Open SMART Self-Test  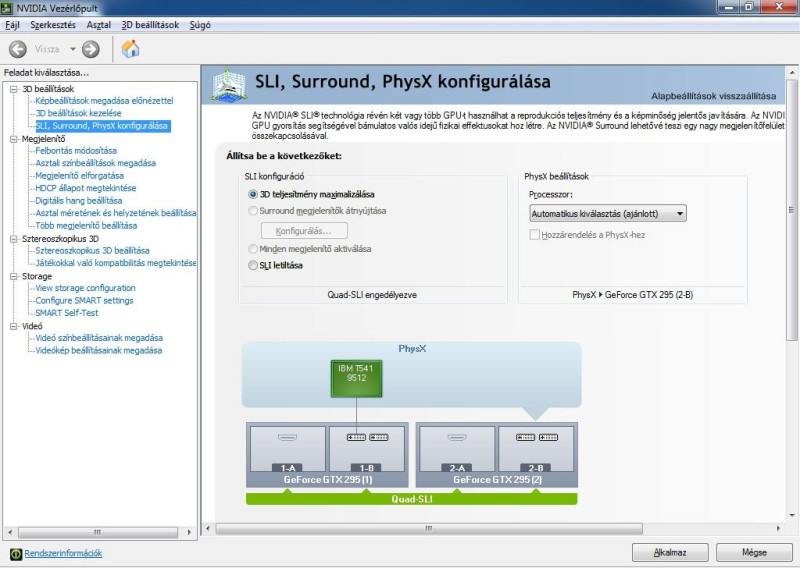pos(67,313)
